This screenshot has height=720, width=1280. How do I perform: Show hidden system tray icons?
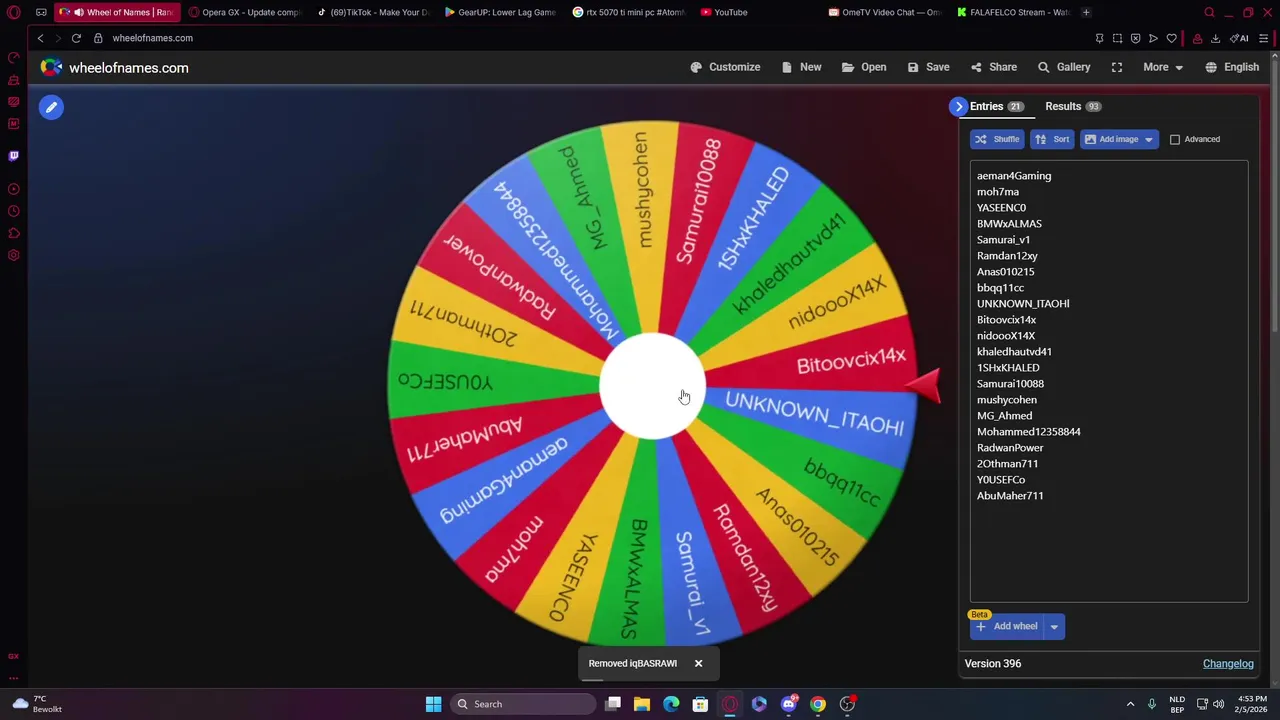(x=1130, y=704)
